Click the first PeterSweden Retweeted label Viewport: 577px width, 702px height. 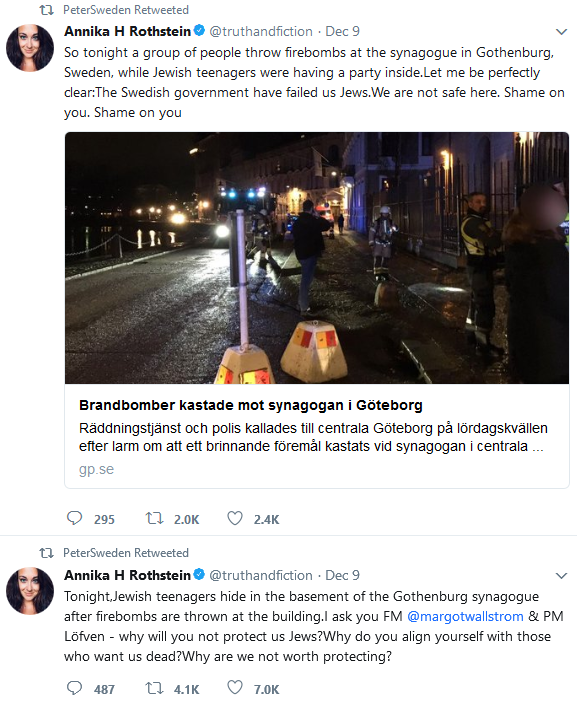(x=126, y=10)
